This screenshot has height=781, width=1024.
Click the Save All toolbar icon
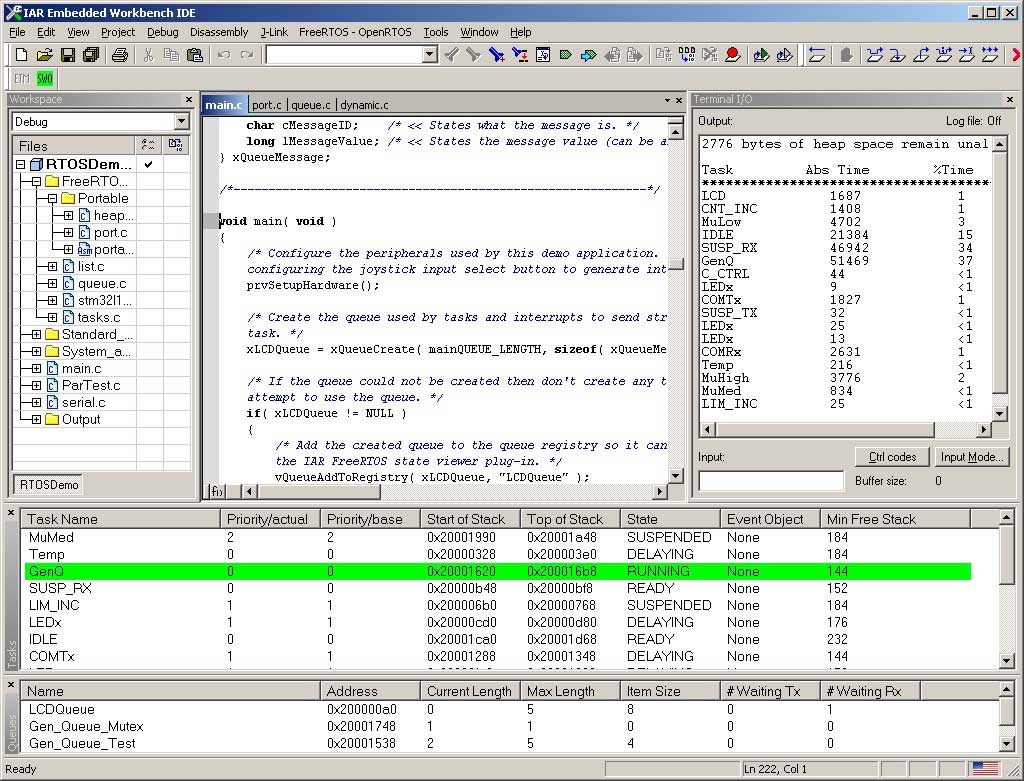click(90, 55)
